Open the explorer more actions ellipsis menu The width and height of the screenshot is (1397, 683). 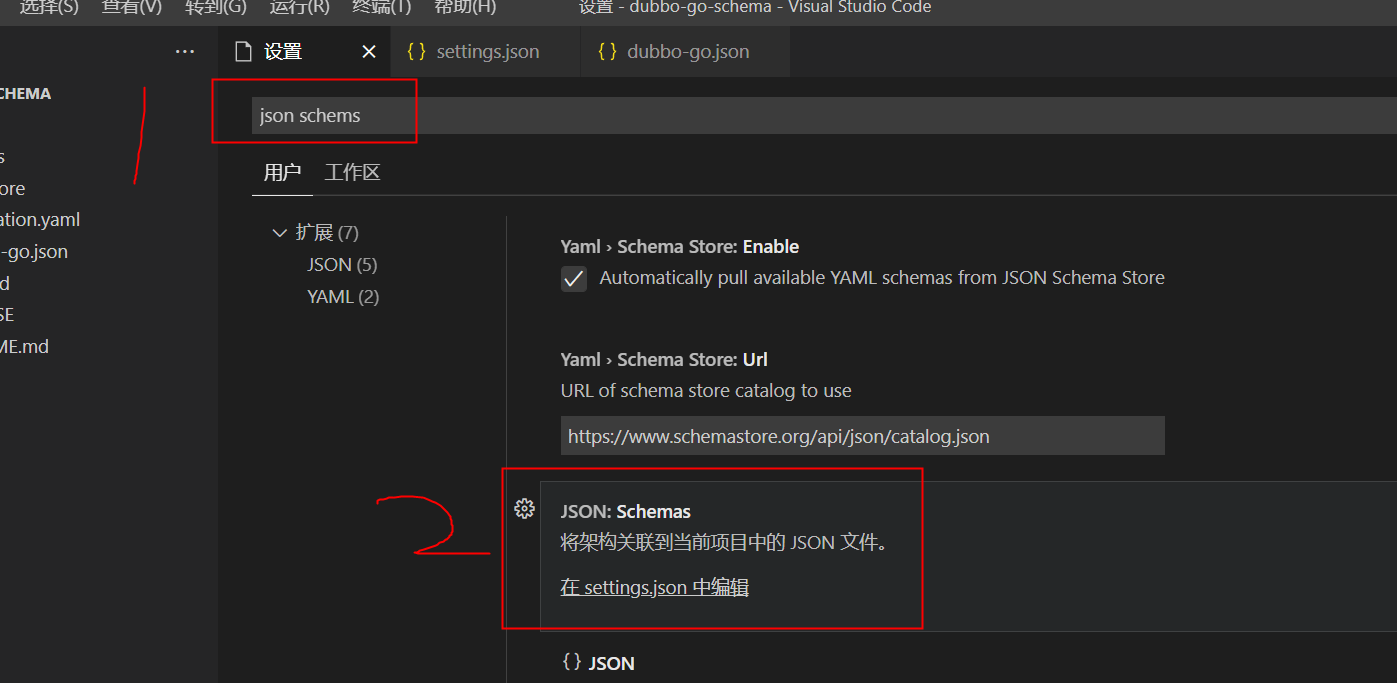tap(185, 52)
